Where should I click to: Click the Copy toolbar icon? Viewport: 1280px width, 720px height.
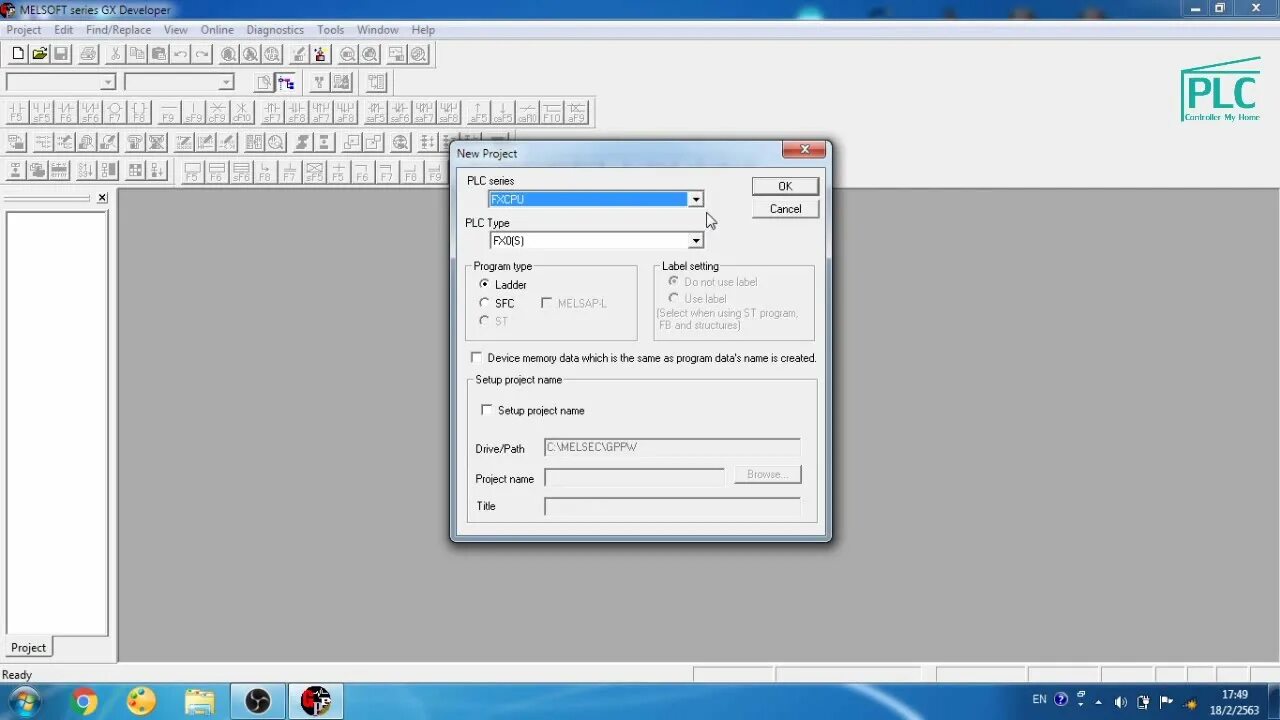(x=137, y=54)
